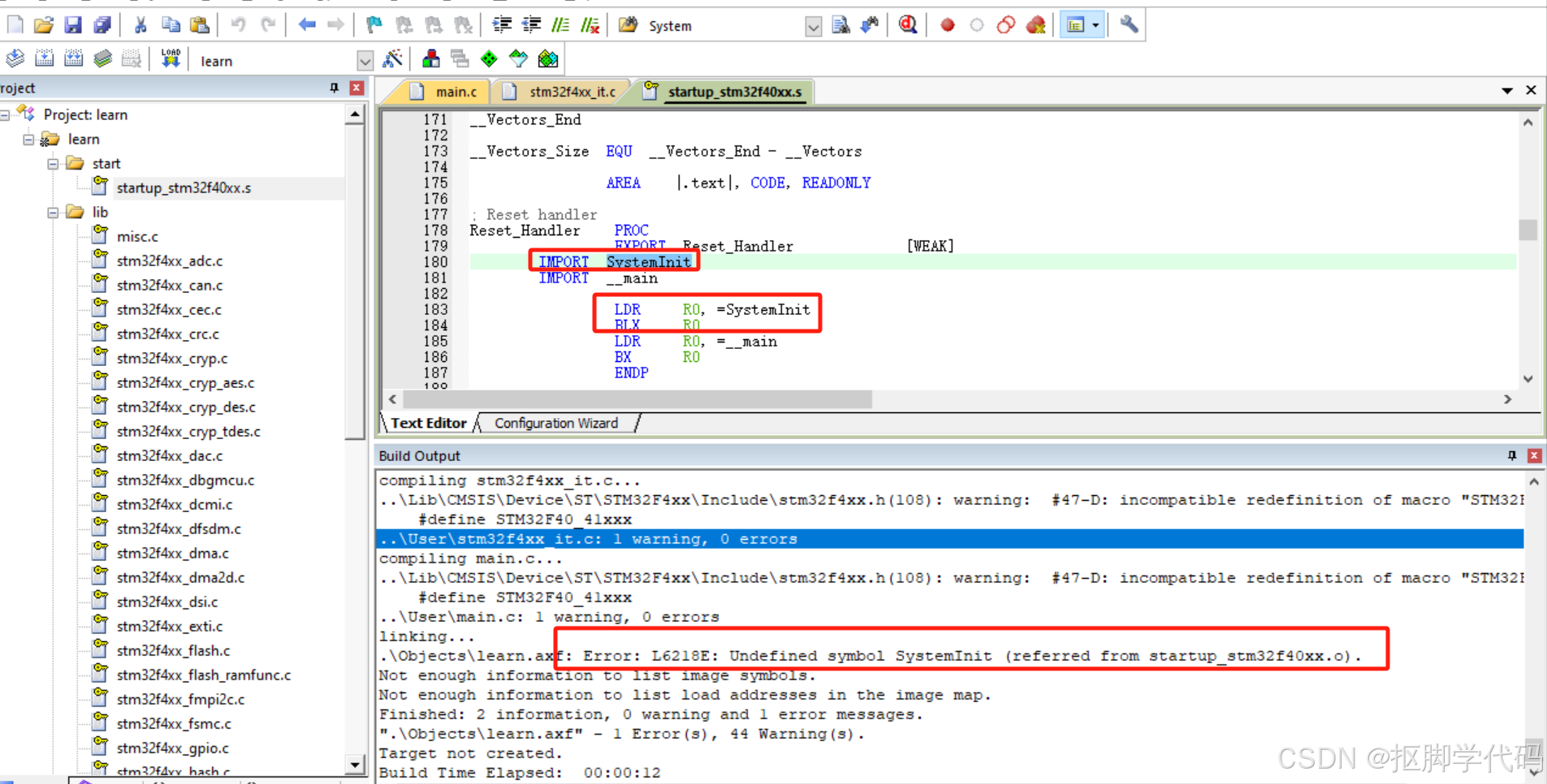Comment out the selected lines
This screenshot has height=784, width=1547.
click(560, 25)
